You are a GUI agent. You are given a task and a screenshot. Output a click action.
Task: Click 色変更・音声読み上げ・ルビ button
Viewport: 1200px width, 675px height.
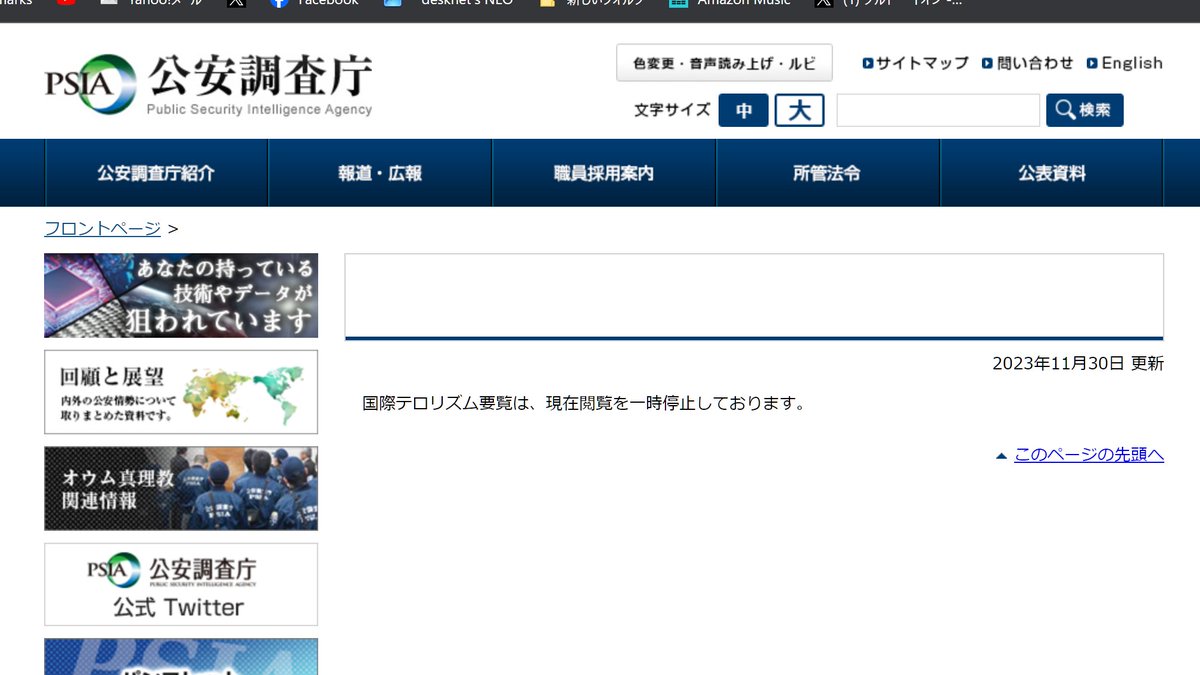click(724, 63)
